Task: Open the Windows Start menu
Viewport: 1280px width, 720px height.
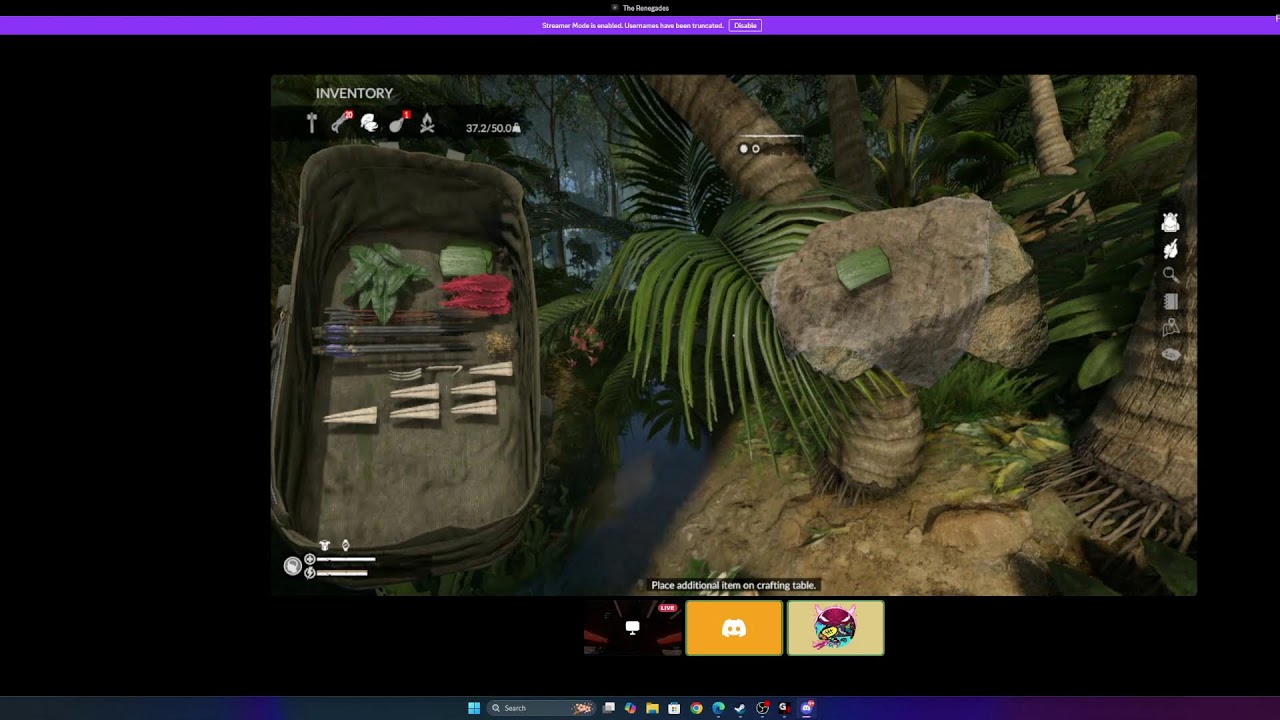Action: (x=474, y=708)
